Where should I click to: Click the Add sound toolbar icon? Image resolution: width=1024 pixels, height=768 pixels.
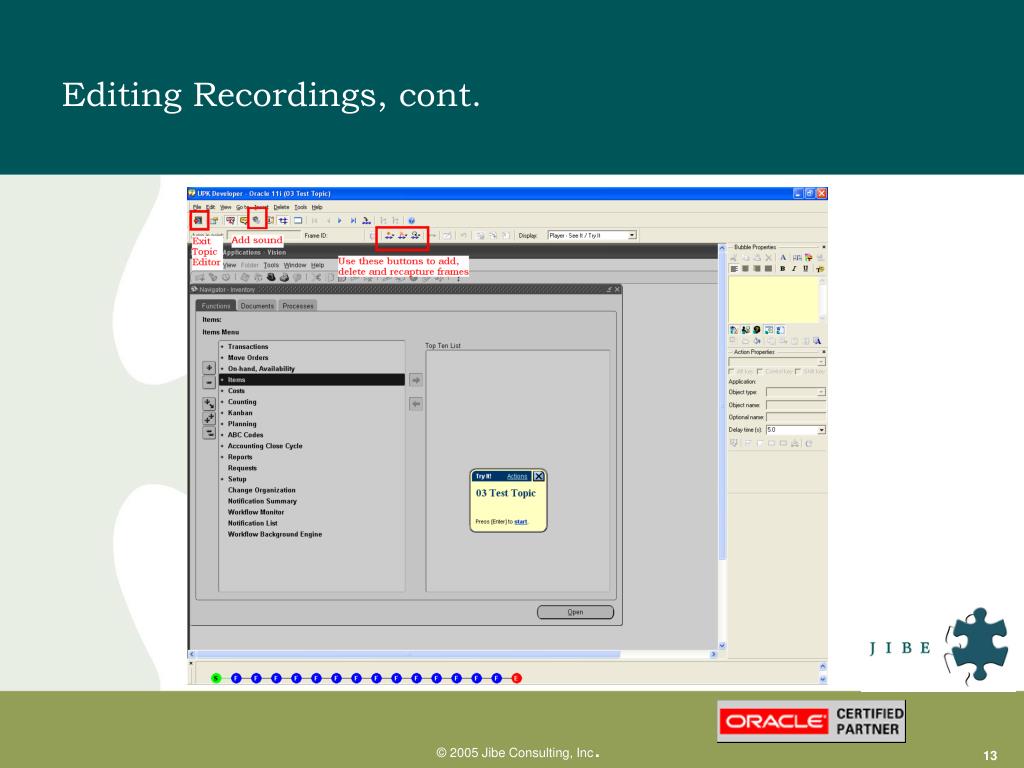(x=257, y=221)
